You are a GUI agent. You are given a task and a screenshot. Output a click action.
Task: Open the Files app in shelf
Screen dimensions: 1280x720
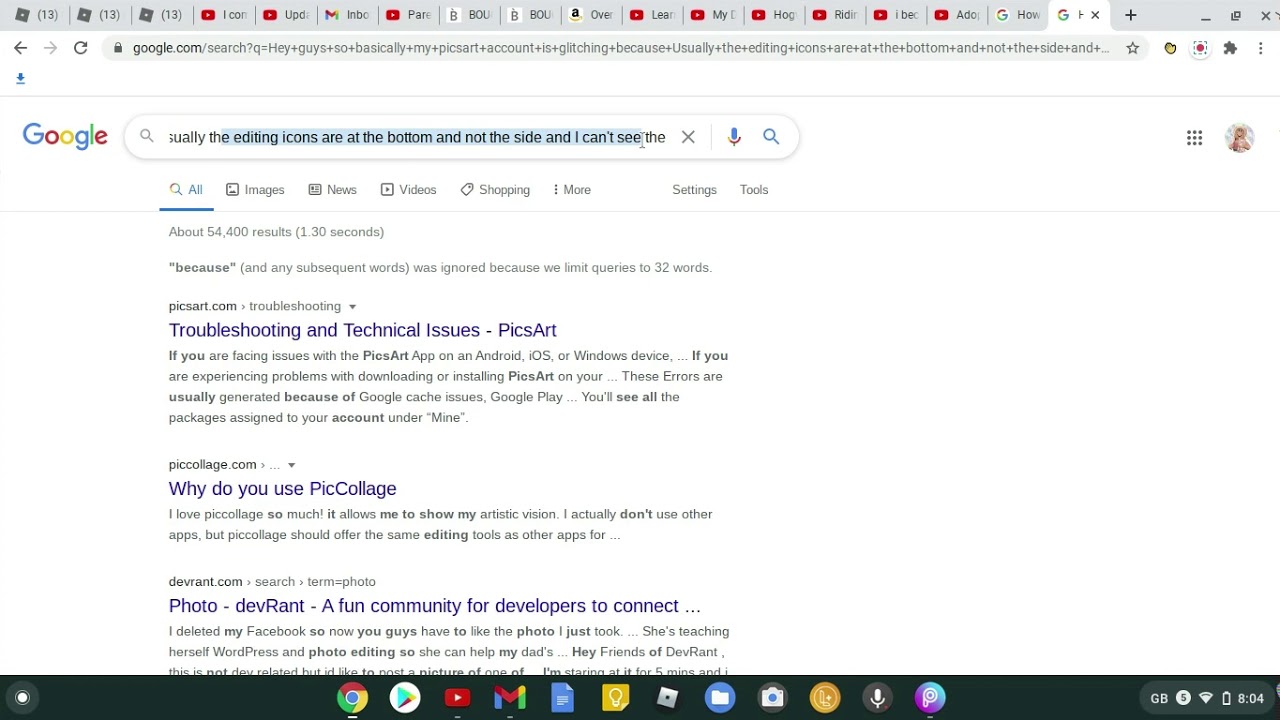click(x=720, y=698)
